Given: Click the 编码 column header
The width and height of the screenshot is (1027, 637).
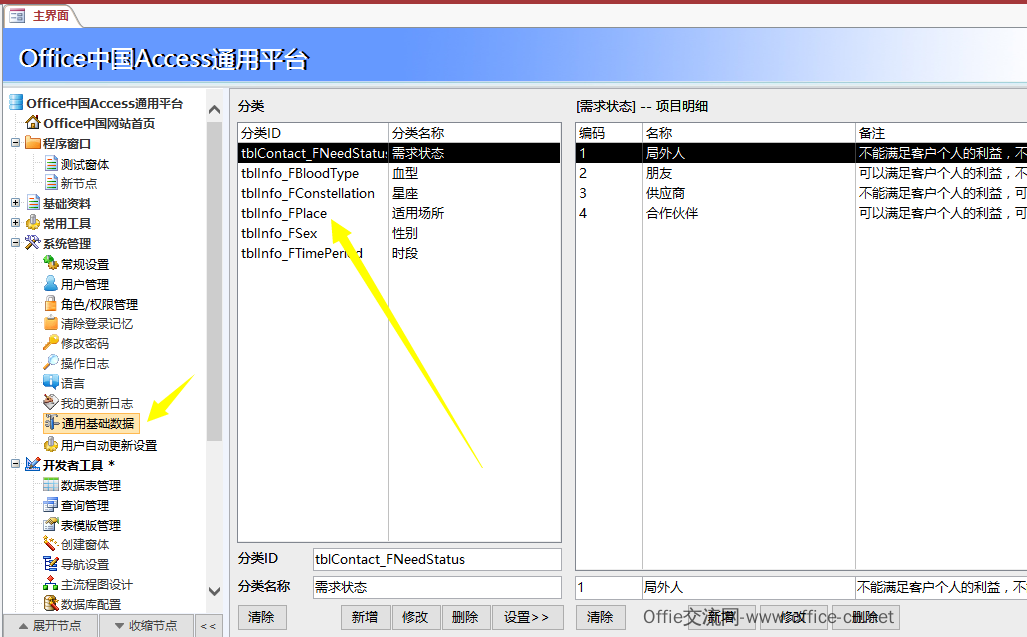Looking at the screenshot, I should (609, 133).
